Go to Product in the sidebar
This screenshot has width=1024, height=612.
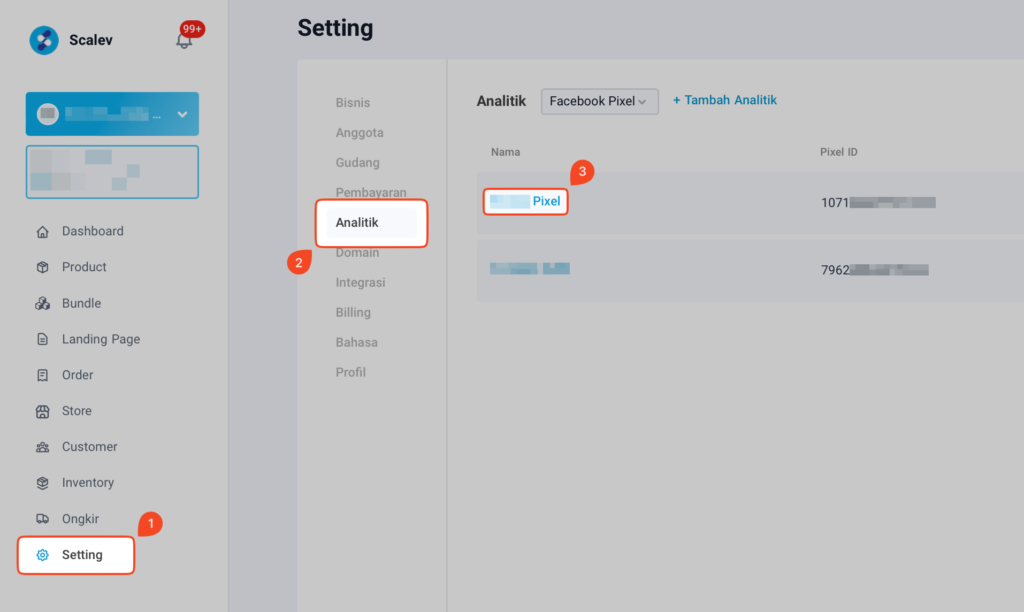84,267
